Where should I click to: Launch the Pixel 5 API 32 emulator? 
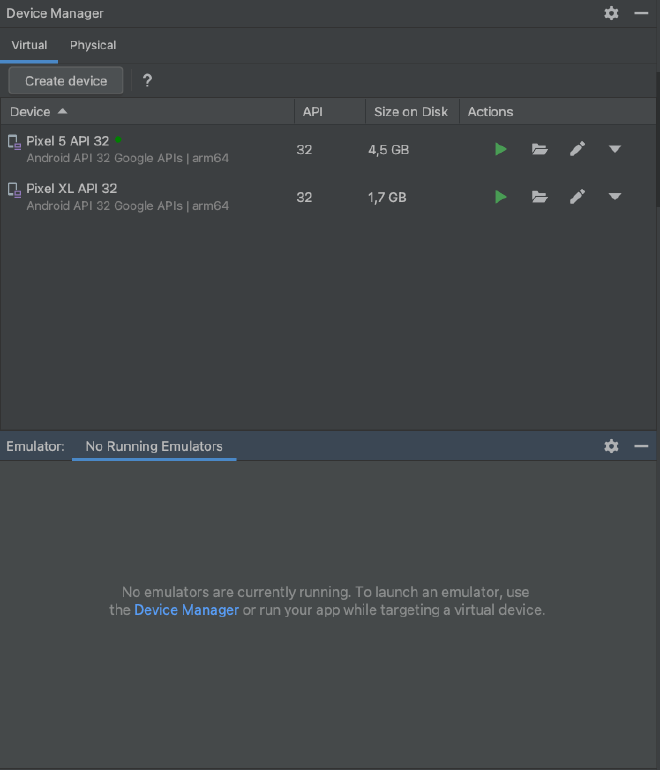[x=501, y=150]
